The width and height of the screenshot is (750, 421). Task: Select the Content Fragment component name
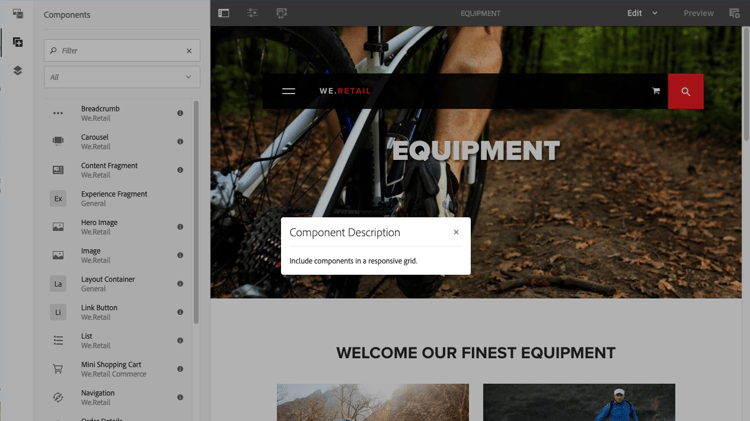[x=109, y=166]
